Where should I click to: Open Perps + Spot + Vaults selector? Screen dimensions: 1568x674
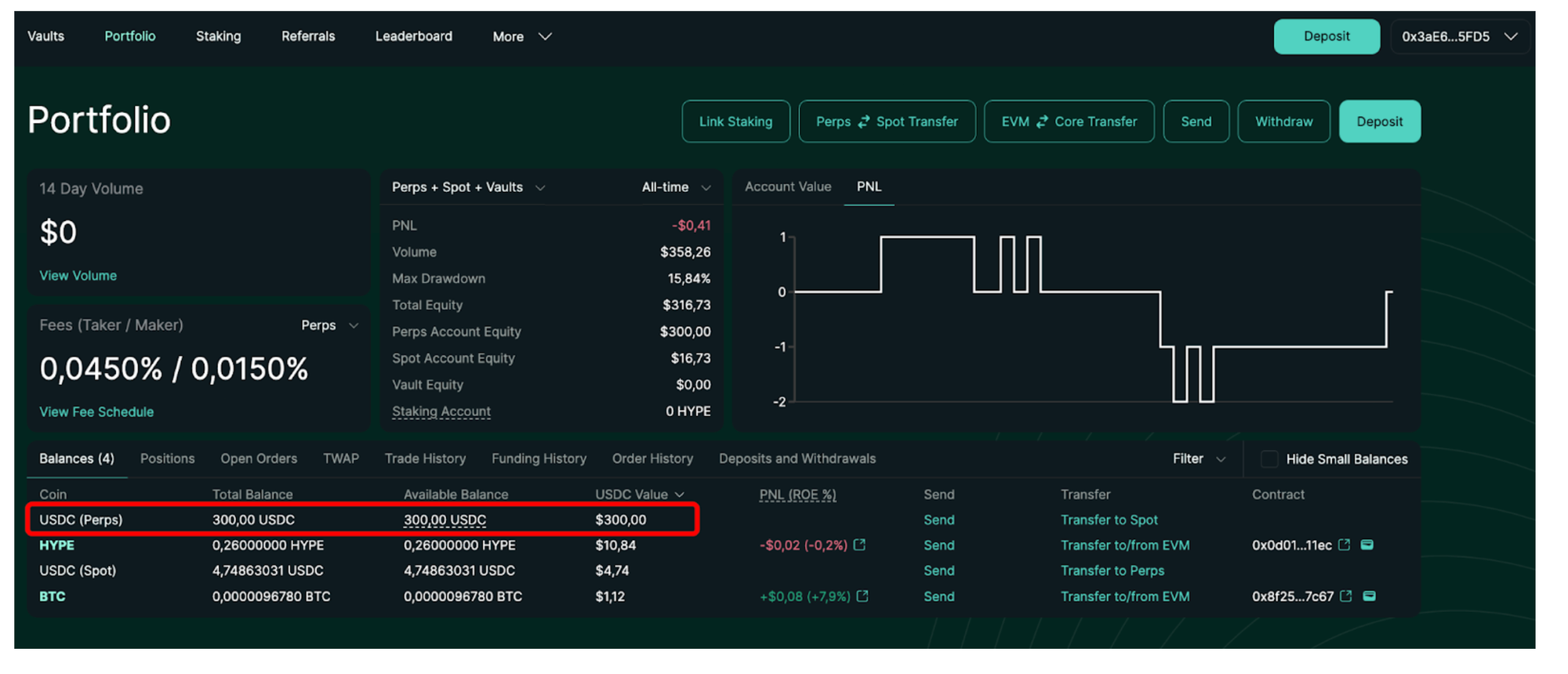(x=468, y=187)
